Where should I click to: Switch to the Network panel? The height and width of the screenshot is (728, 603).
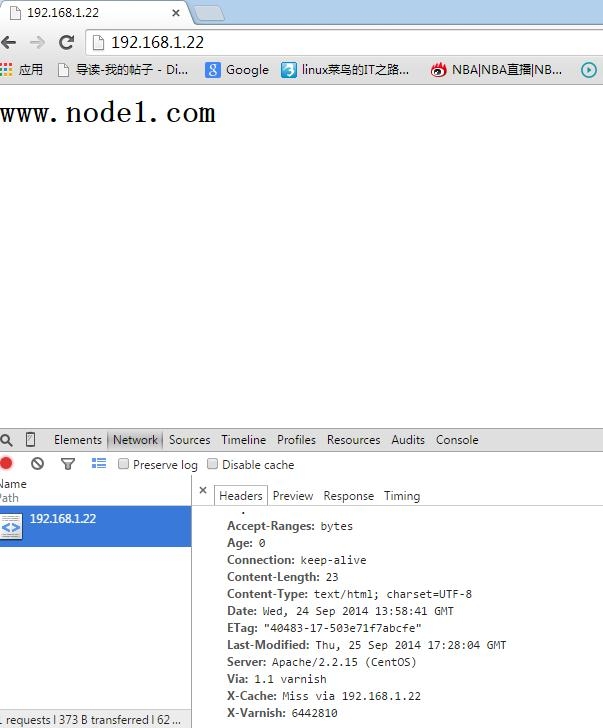[x=135, y=440]
